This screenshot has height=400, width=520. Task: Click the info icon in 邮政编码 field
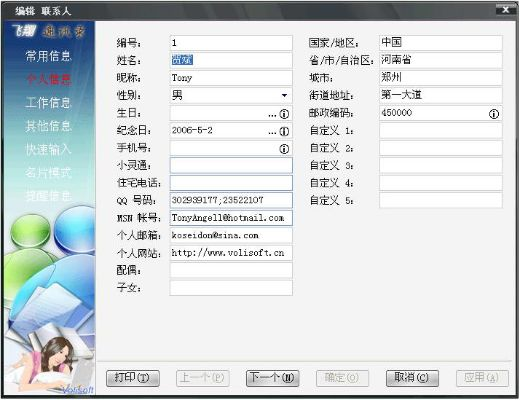coord(494,114)
